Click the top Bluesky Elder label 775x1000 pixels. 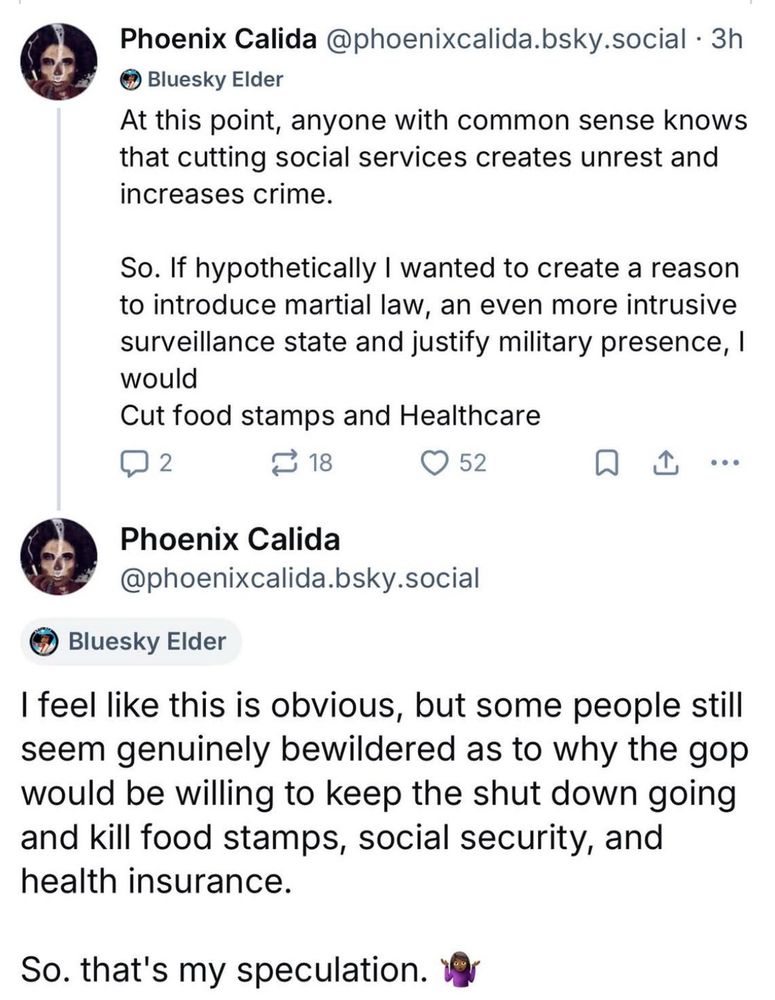215,79
